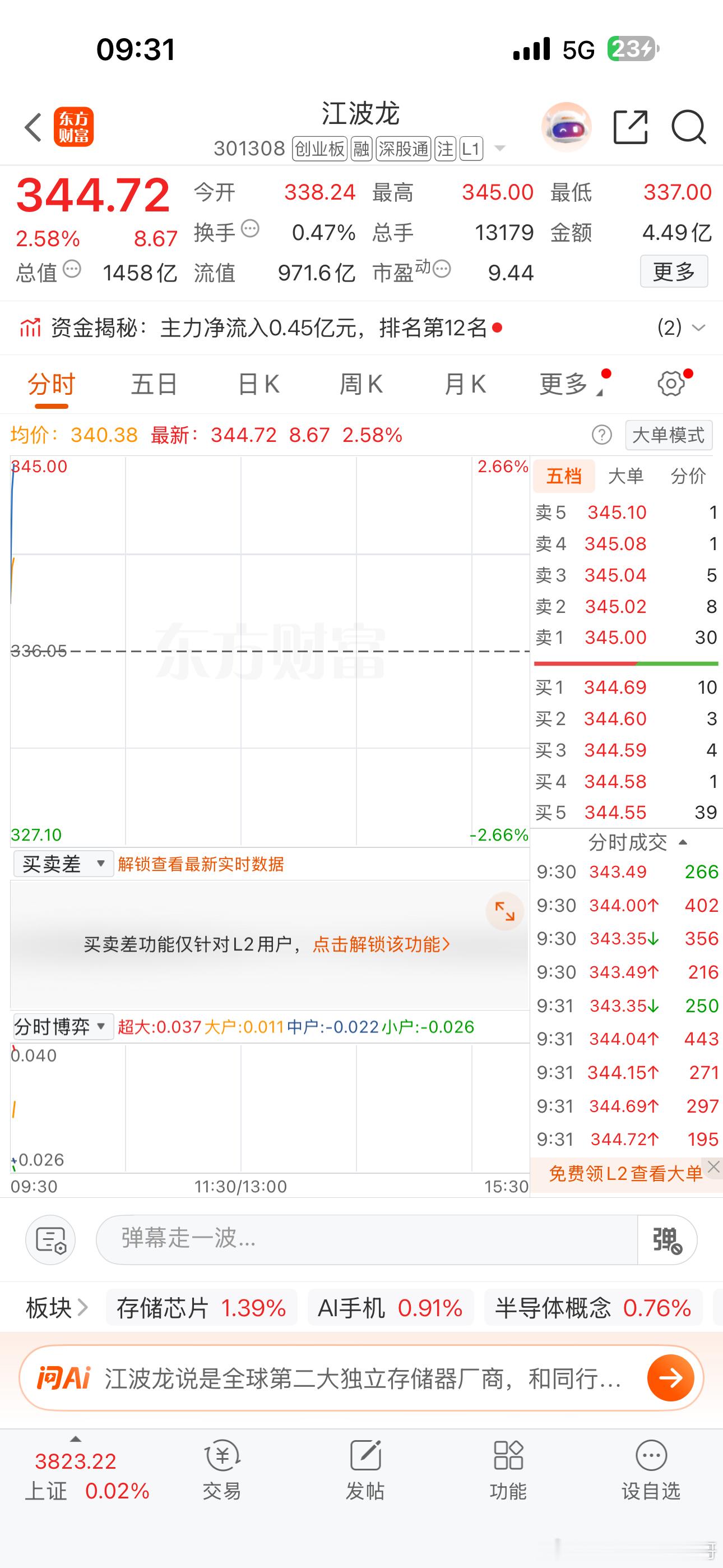Tap the 创业板 tag
This screenshot has width=723, height=1568.
click(319, 149)
